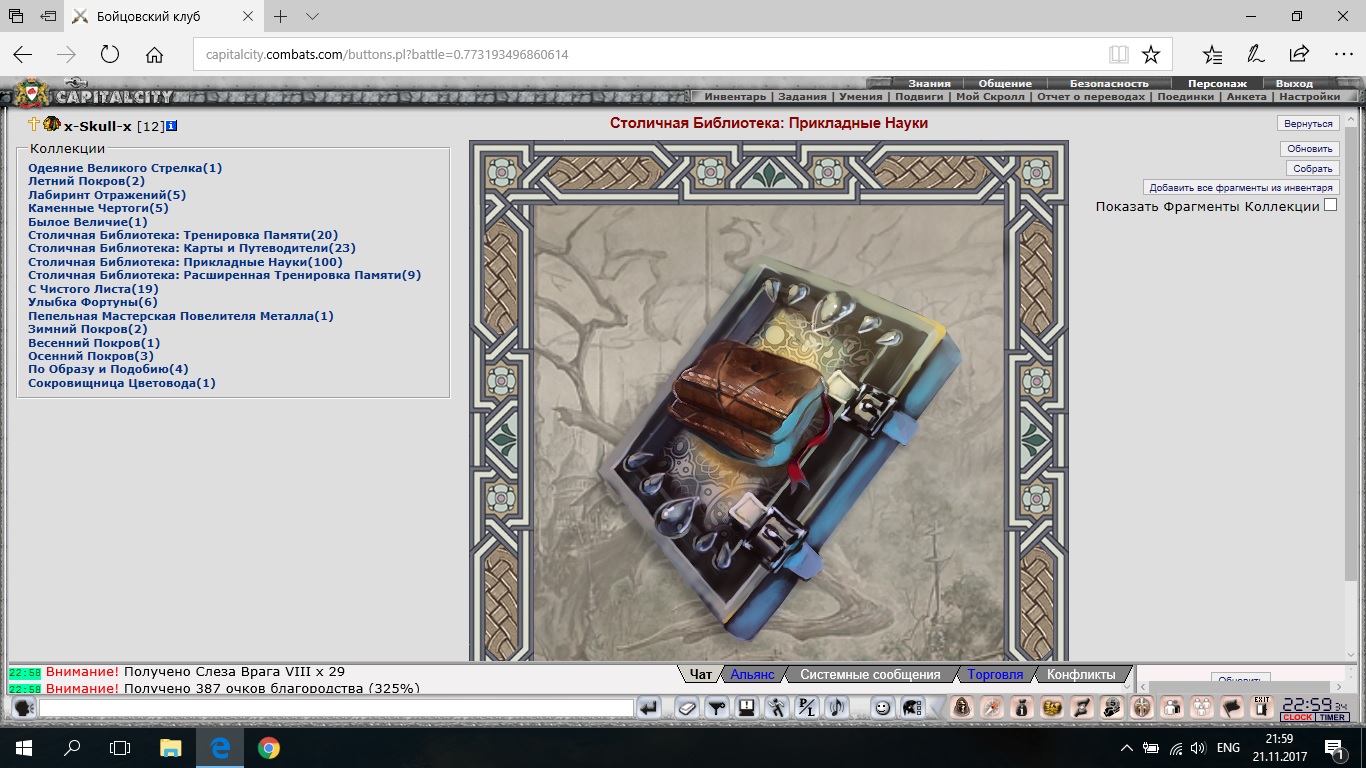Click the CLOCK TIMER display
This screenshot has width=1366, height=768.
[x=1315, y=709]
